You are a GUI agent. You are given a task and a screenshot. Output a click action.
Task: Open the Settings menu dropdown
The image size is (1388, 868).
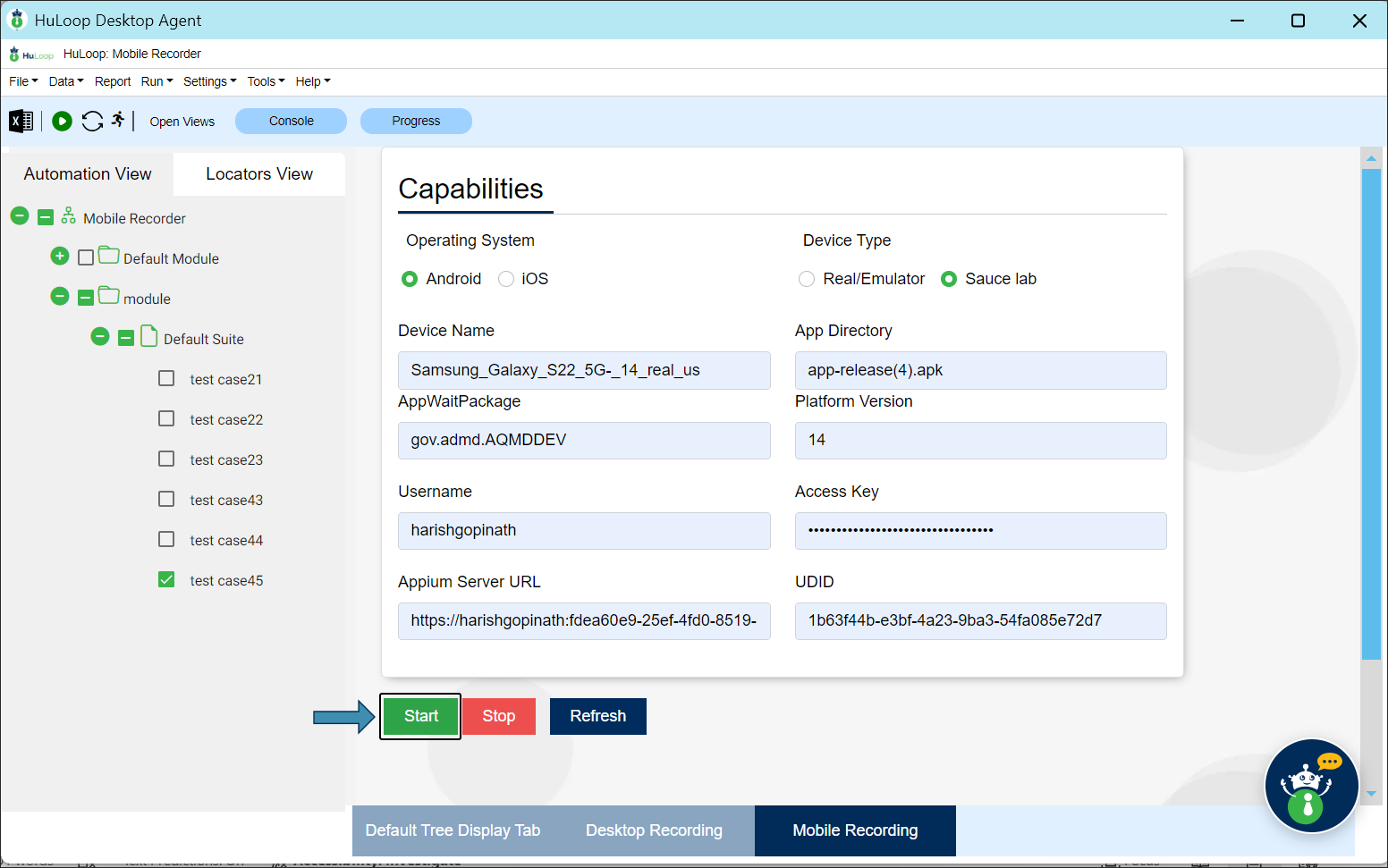(209, 81)
